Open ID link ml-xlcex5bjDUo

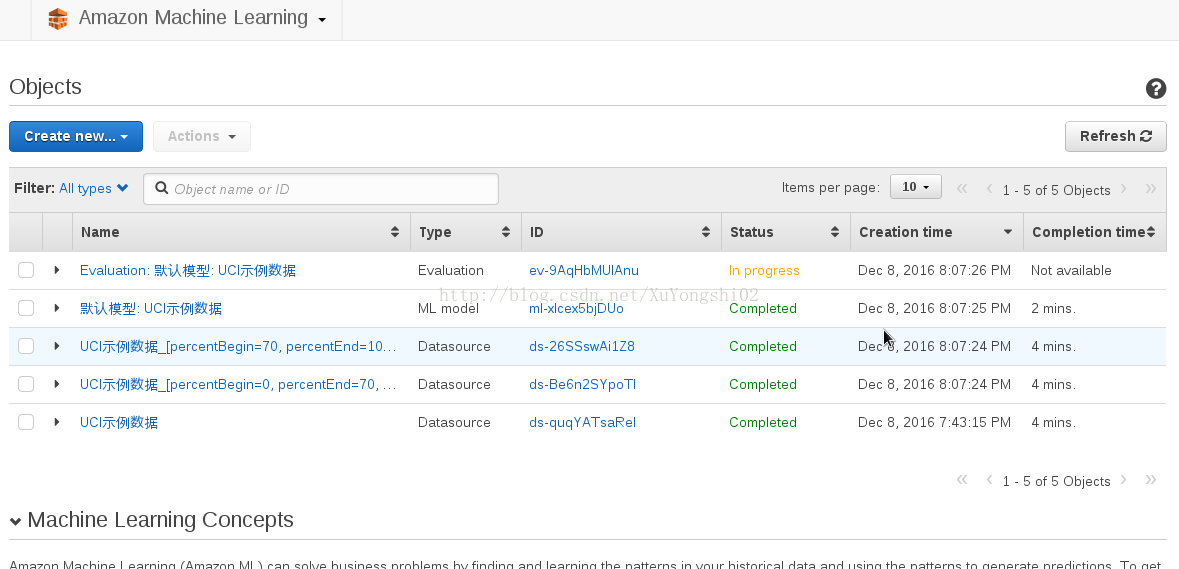click(576, 308)
